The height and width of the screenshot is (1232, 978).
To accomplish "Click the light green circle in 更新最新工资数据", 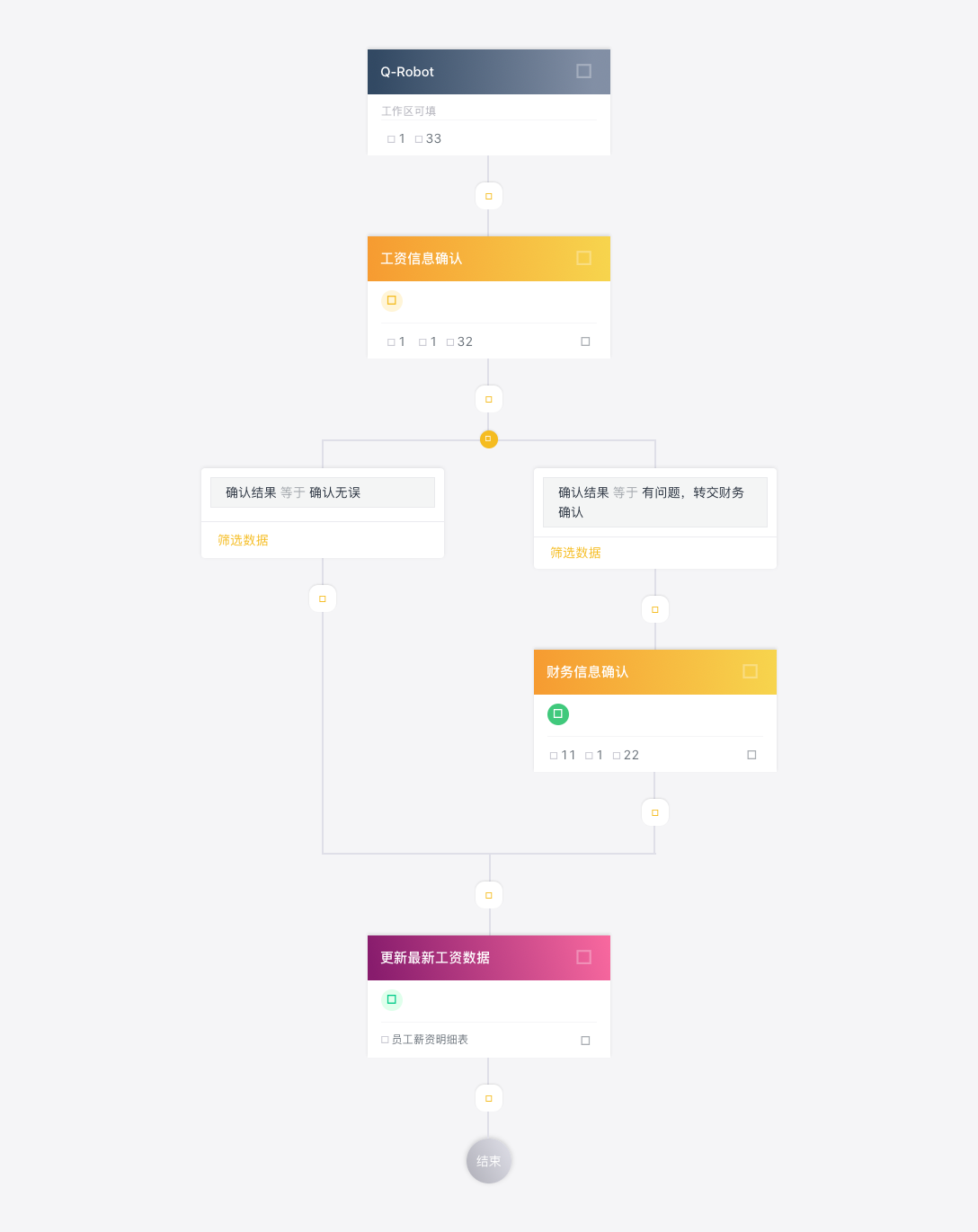I will click(x=392, y=1000).
